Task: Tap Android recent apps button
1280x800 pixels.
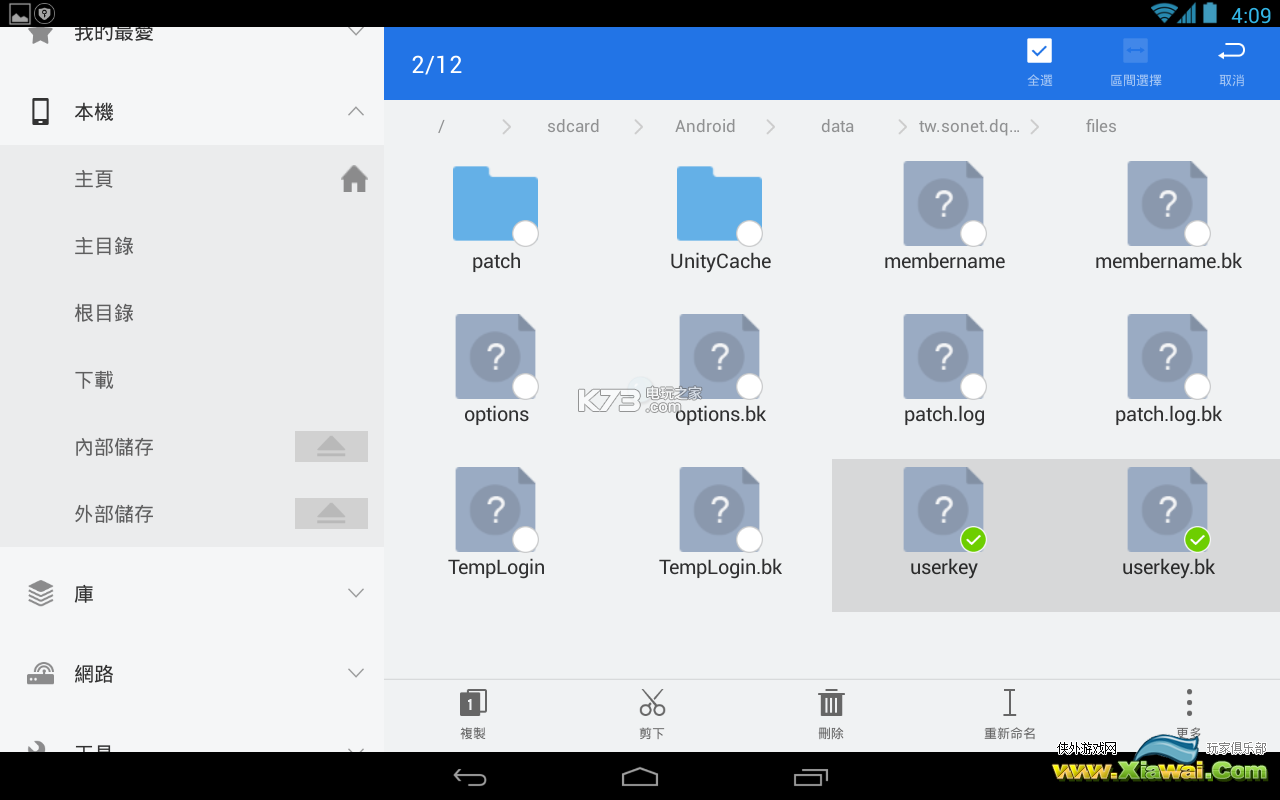Action: click(811, 777)
